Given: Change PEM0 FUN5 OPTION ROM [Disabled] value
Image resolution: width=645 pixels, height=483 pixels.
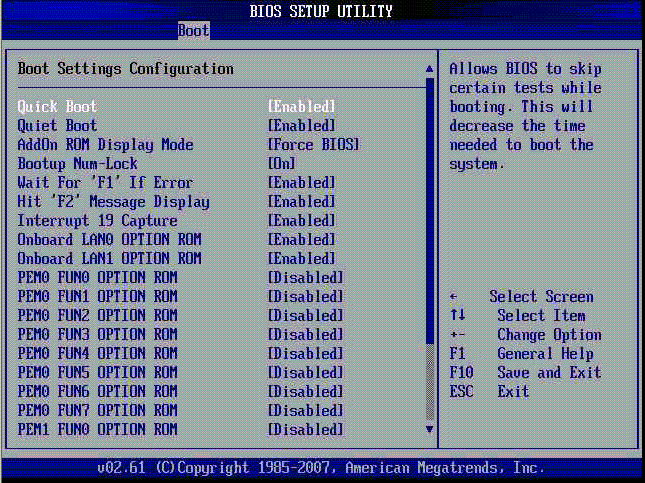Looking at the screenshot, I should (x=306, y=372).
